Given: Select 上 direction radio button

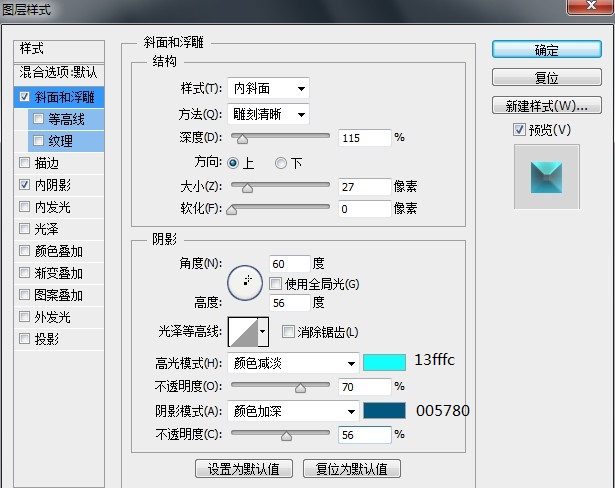Looking at the screenshot, I should pos(233,163).
